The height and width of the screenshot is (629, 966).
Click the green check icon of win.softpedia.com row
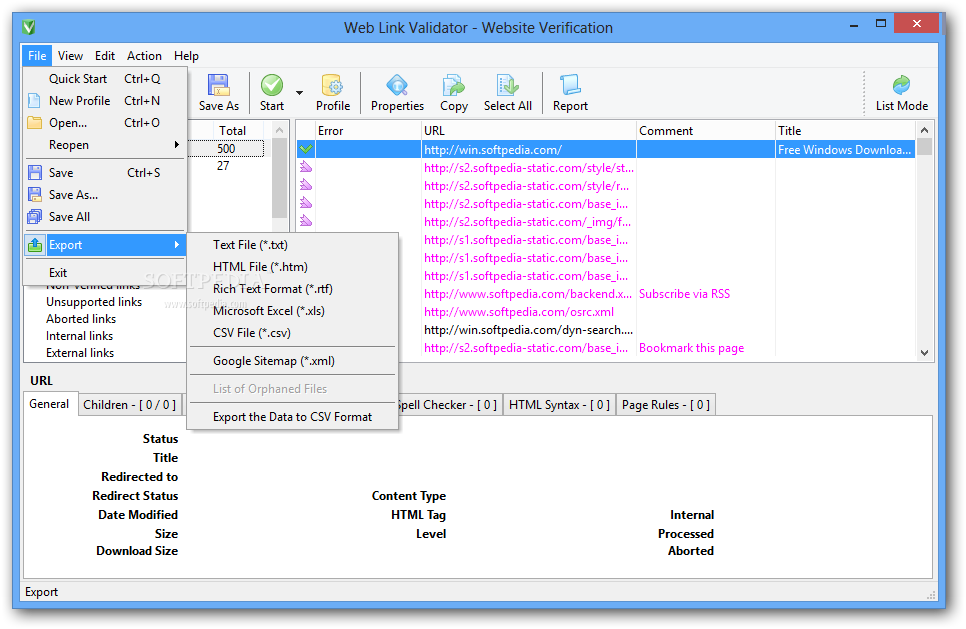point(306,149)
